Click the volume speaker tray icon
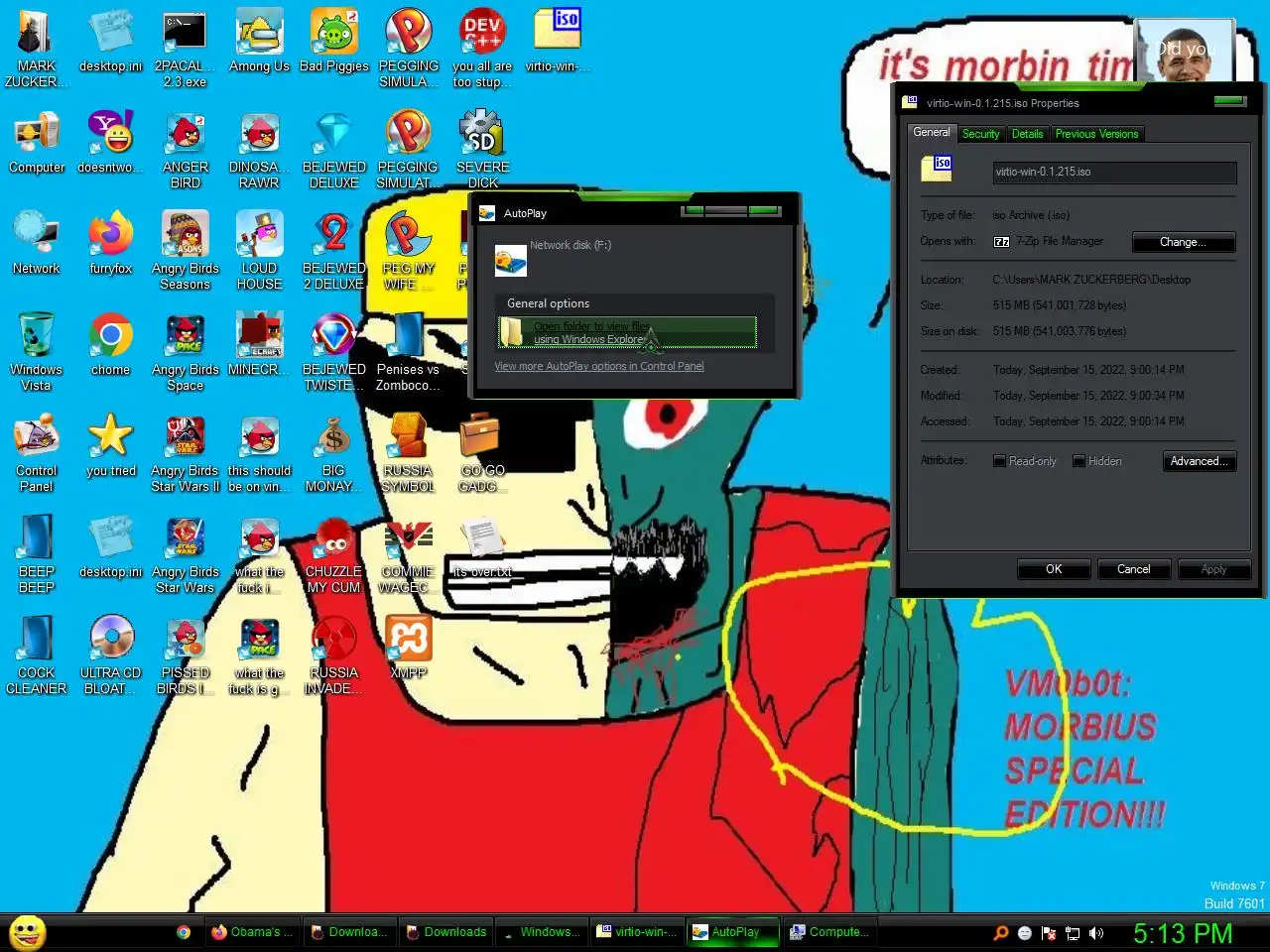Screen dimensions: 1270x952 (1096, 933)
